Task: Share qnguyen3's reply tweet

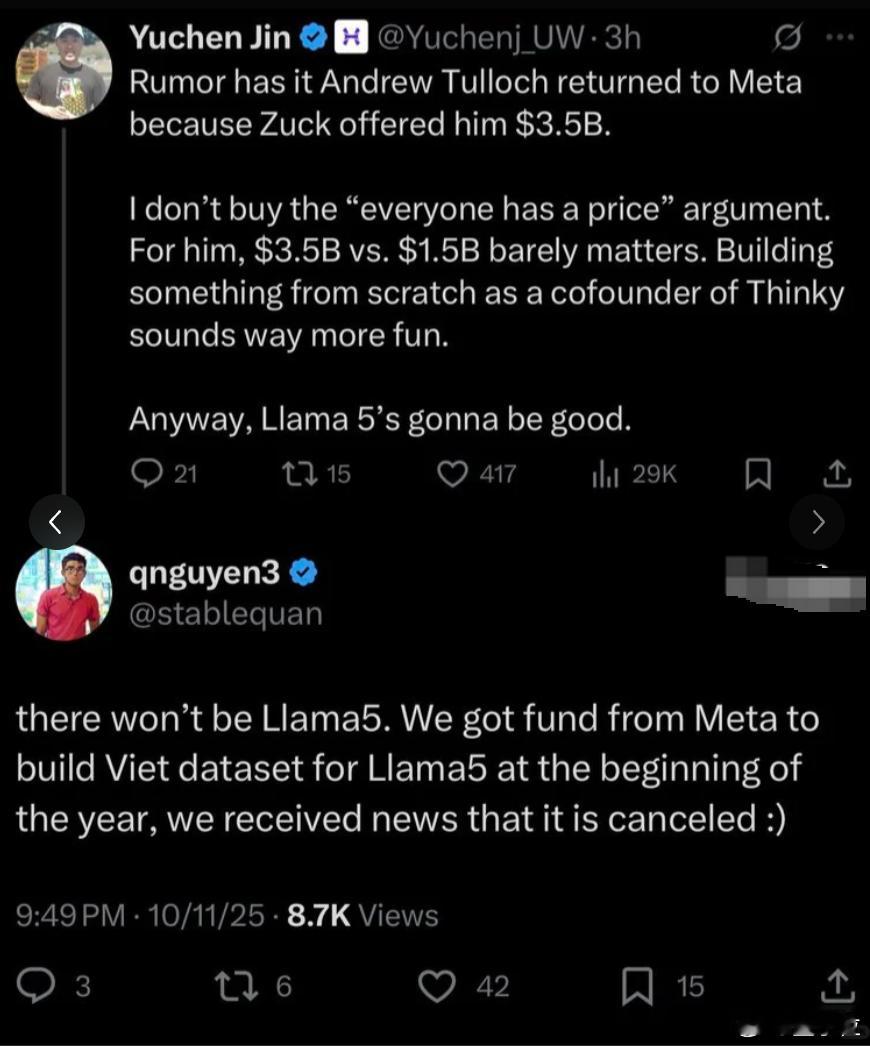Action: [838, 986]
